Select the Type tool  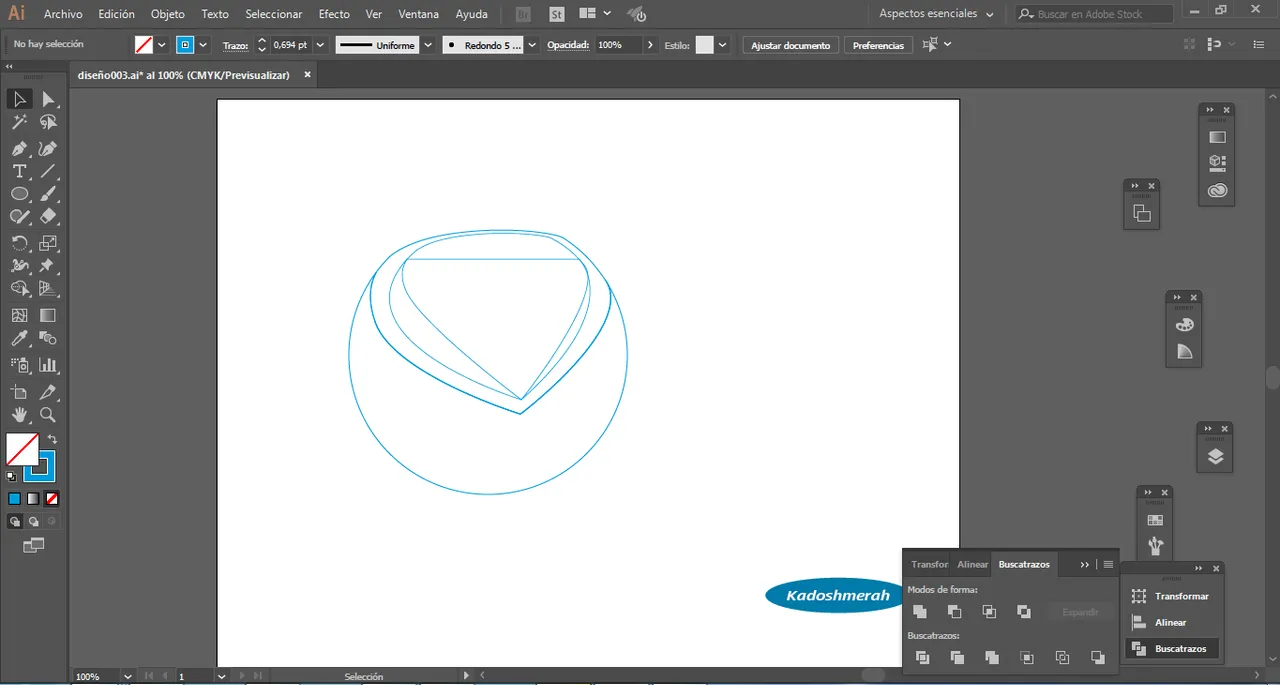[19, 171]
